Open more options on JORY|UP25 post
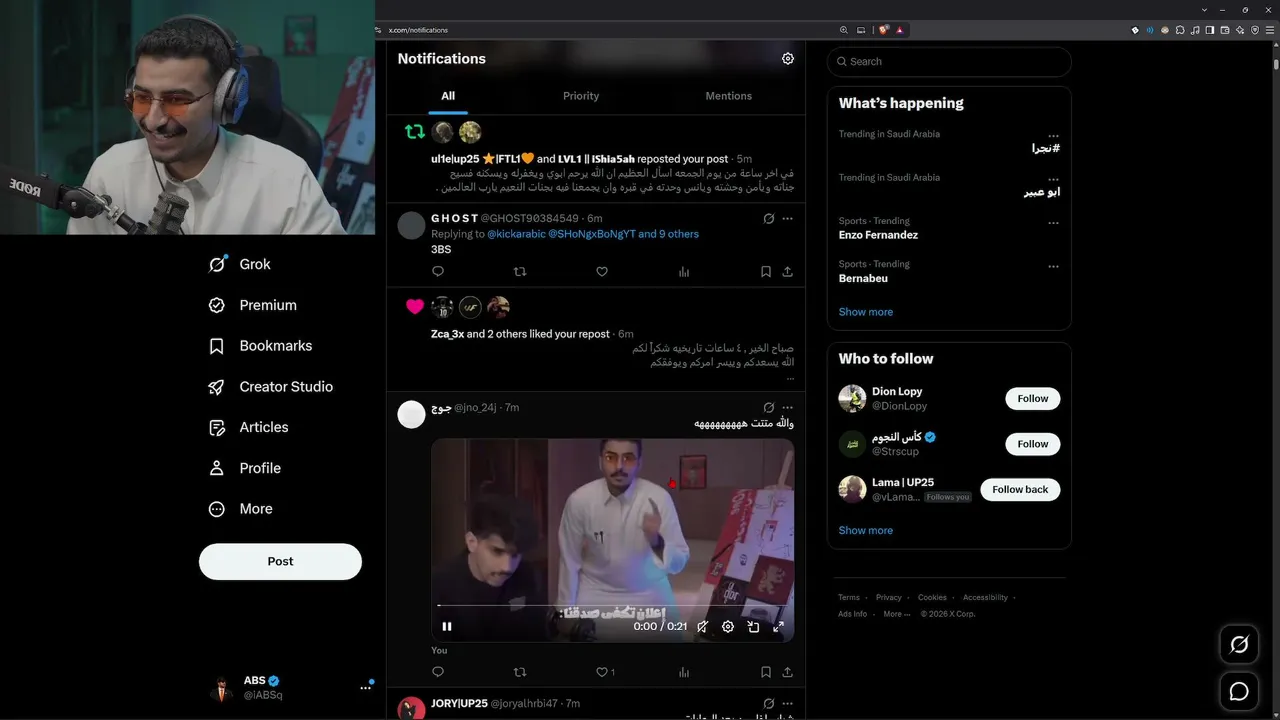The height and width of the screenshot is (720, 1280). click(788, 704)
